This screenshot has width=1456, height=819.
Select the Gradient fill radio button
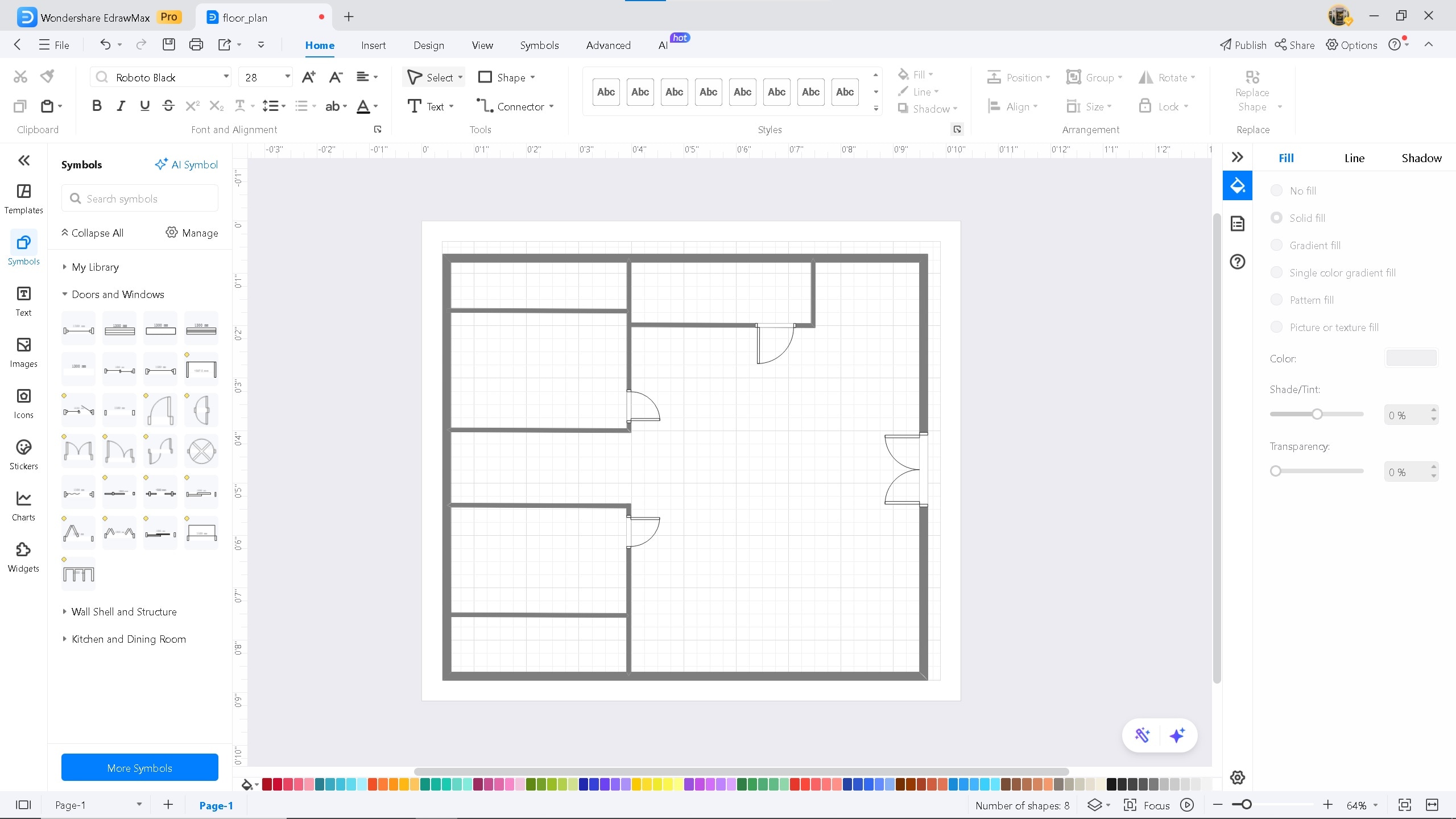coord(1276,245)
